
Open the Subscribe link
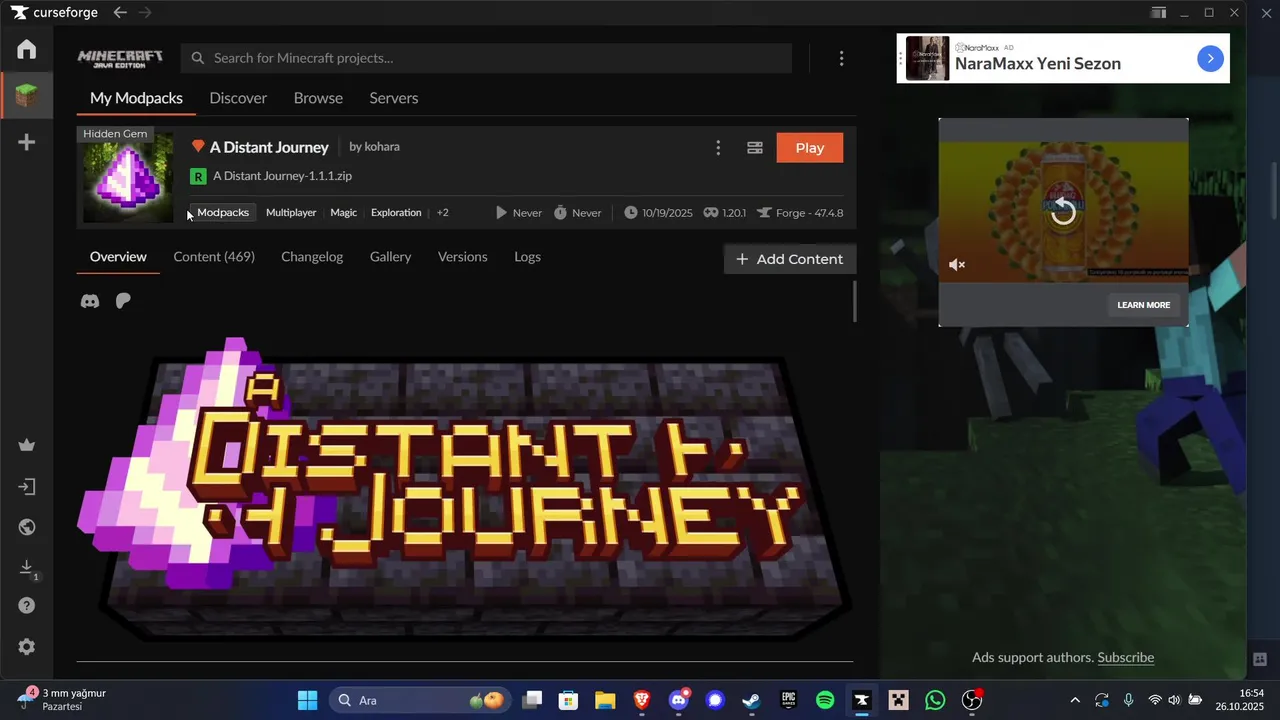(x=1126, y=657)
